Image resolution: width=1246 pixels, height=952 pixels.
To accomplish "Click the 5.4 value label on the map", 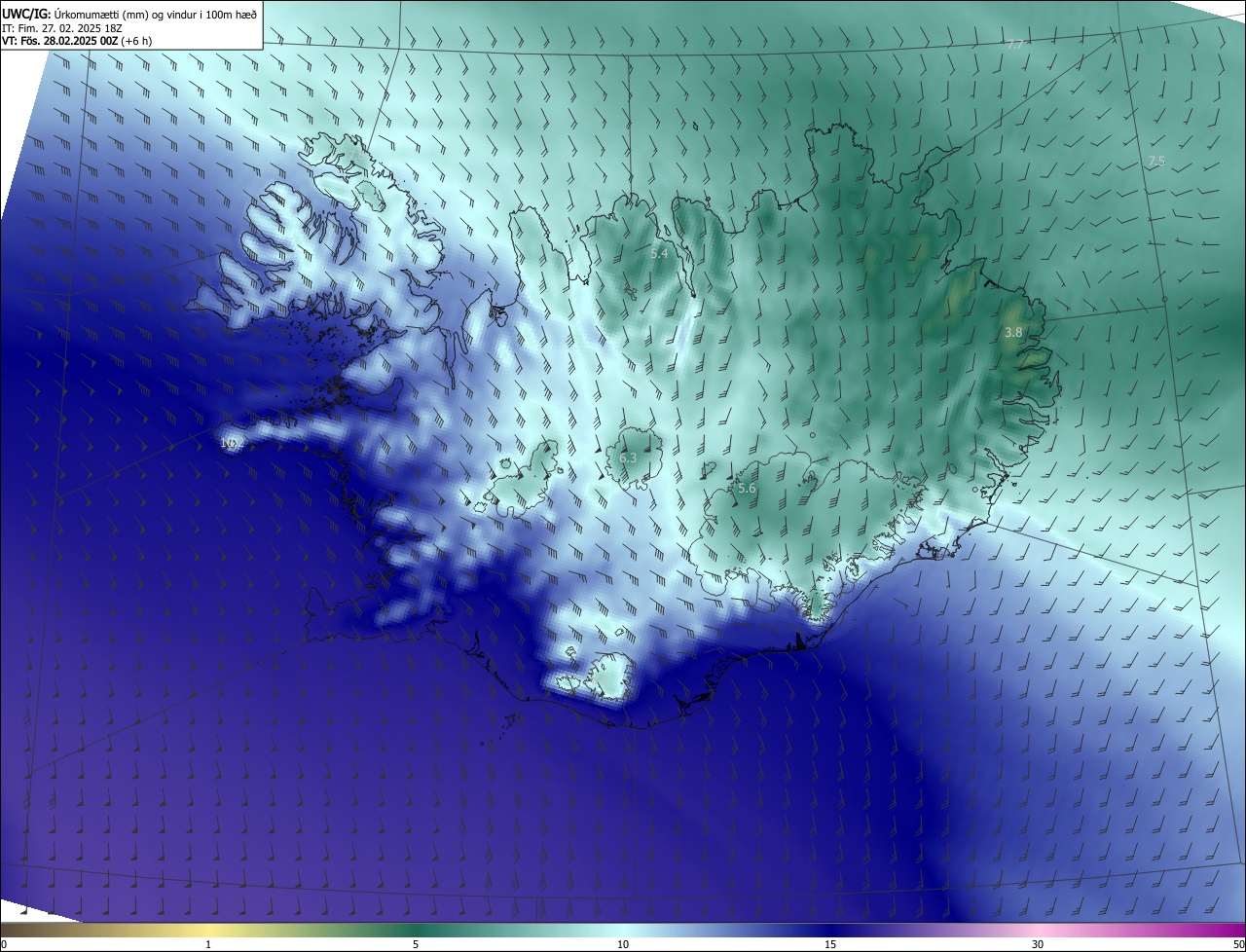I will tap(659, 253).
